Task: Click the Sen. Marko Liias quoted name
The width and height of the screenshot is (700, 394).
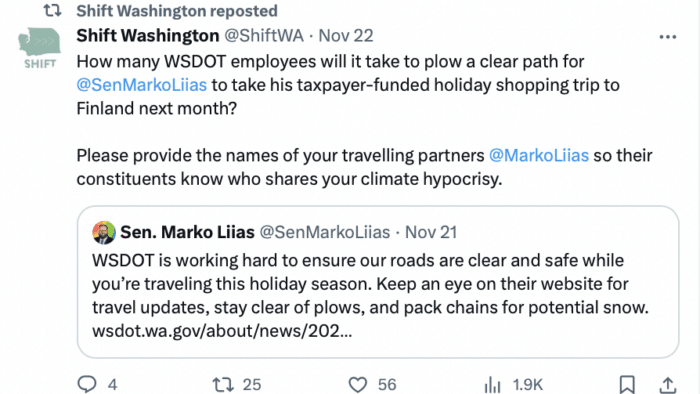Action: tap(187, 232)
